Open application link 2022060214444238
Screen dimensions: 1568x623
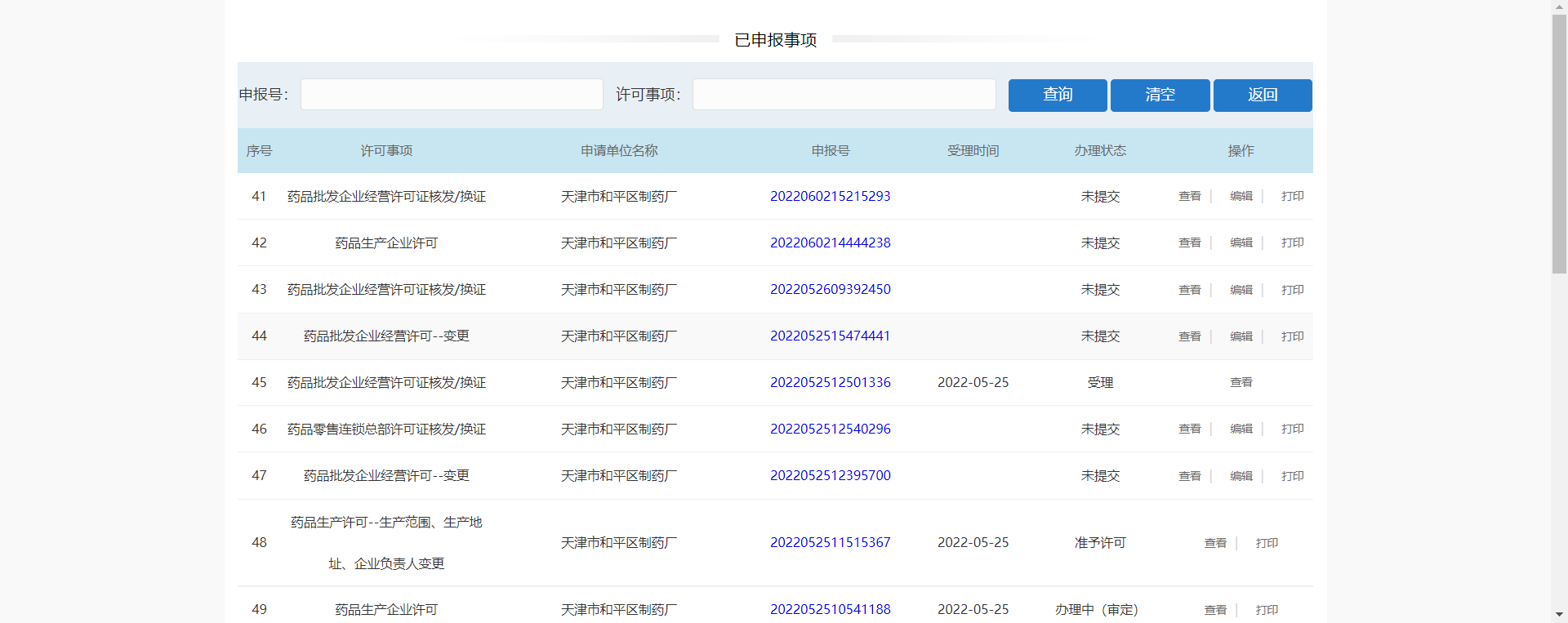pos(830,243)
